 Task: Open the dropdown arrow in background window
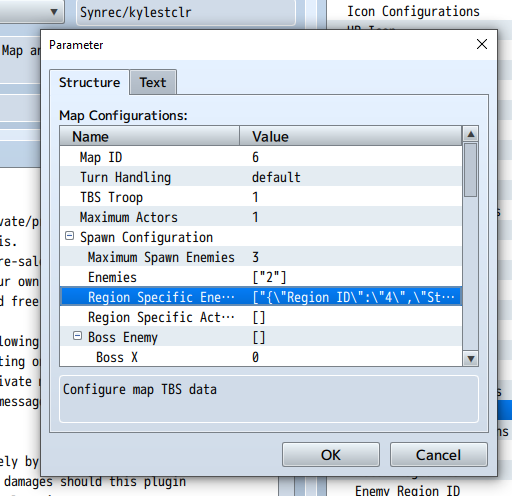pyautogui.click(x=54, y=12)
